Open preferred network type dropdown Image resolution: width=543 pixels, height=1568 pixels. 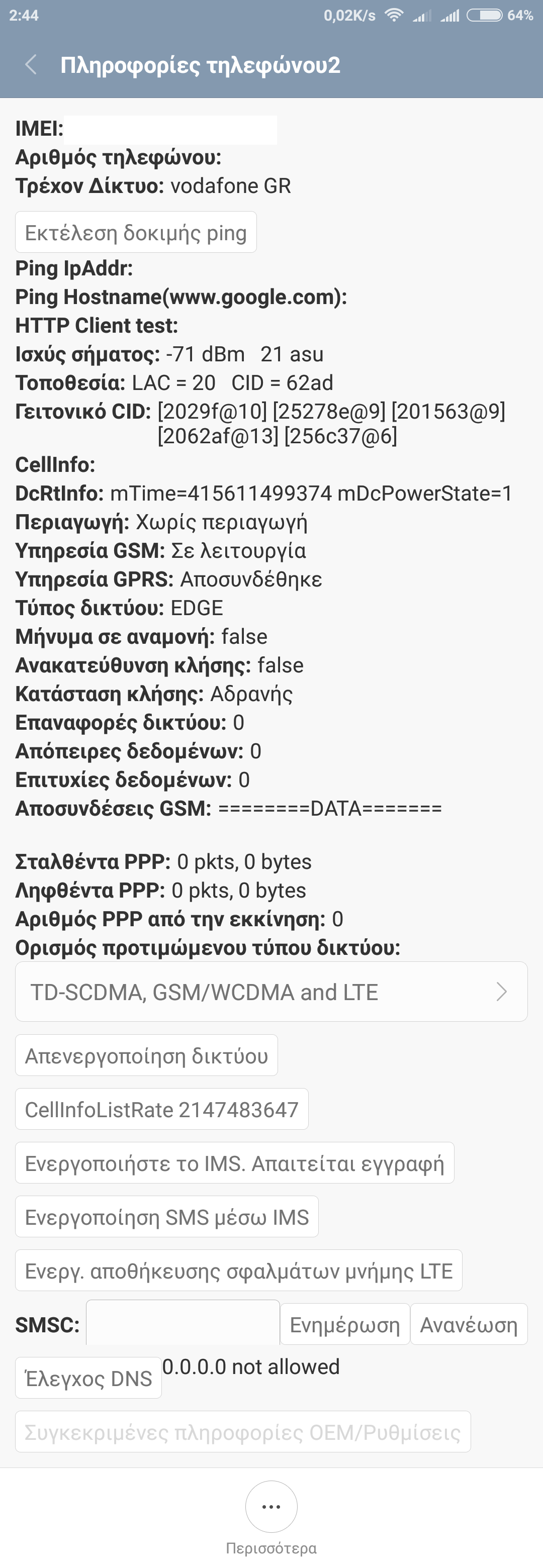click(271, 992)
